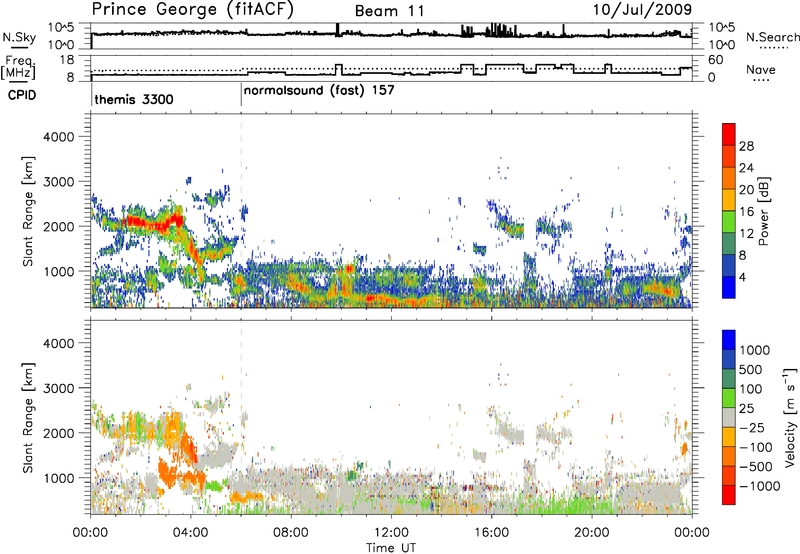800x554 pixels.
Task: Click the '08:00' time axis tick label
Action: [x=291, y=533]
